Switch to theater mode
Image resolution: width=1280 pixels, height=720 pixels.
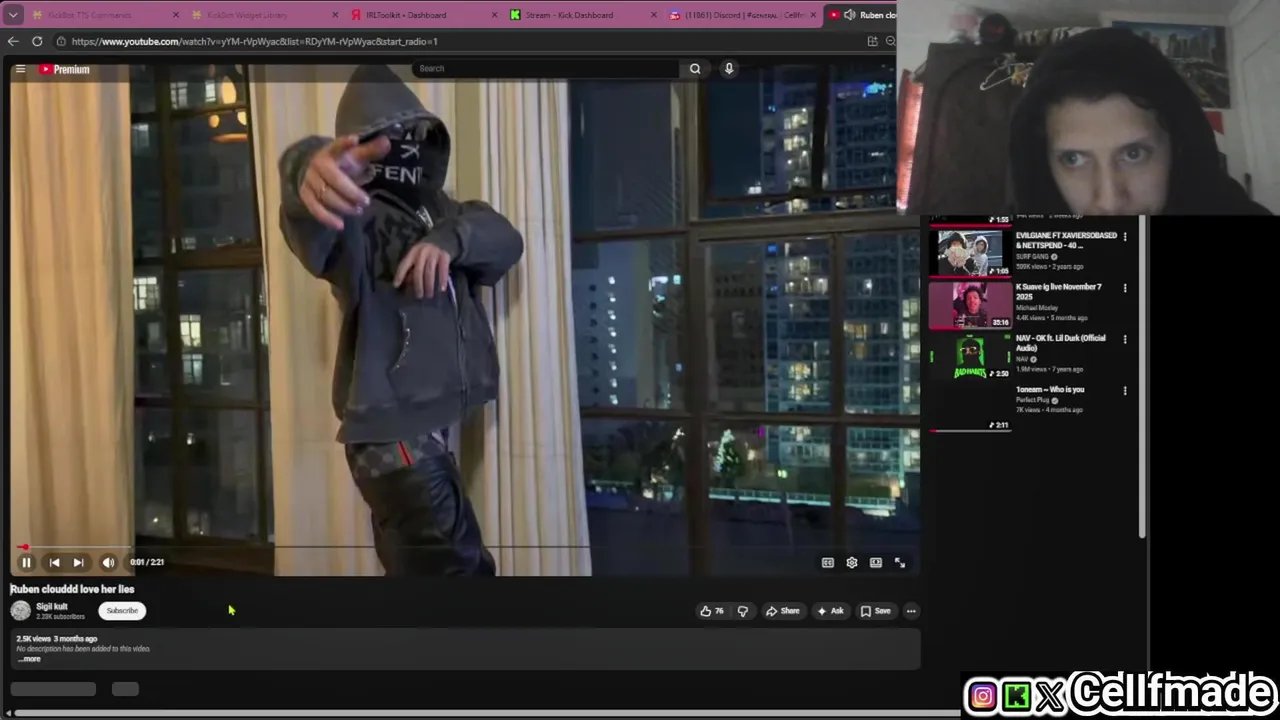pyautogui.click(x=876, y=563)
